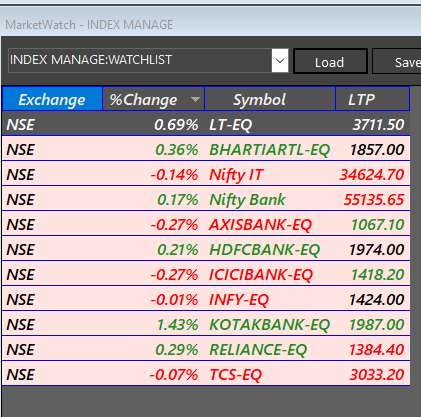This screenshot has width=421, height=417.
Task: Select the HDFCBANK-EQ symbol cell
Action: (269, 249)
